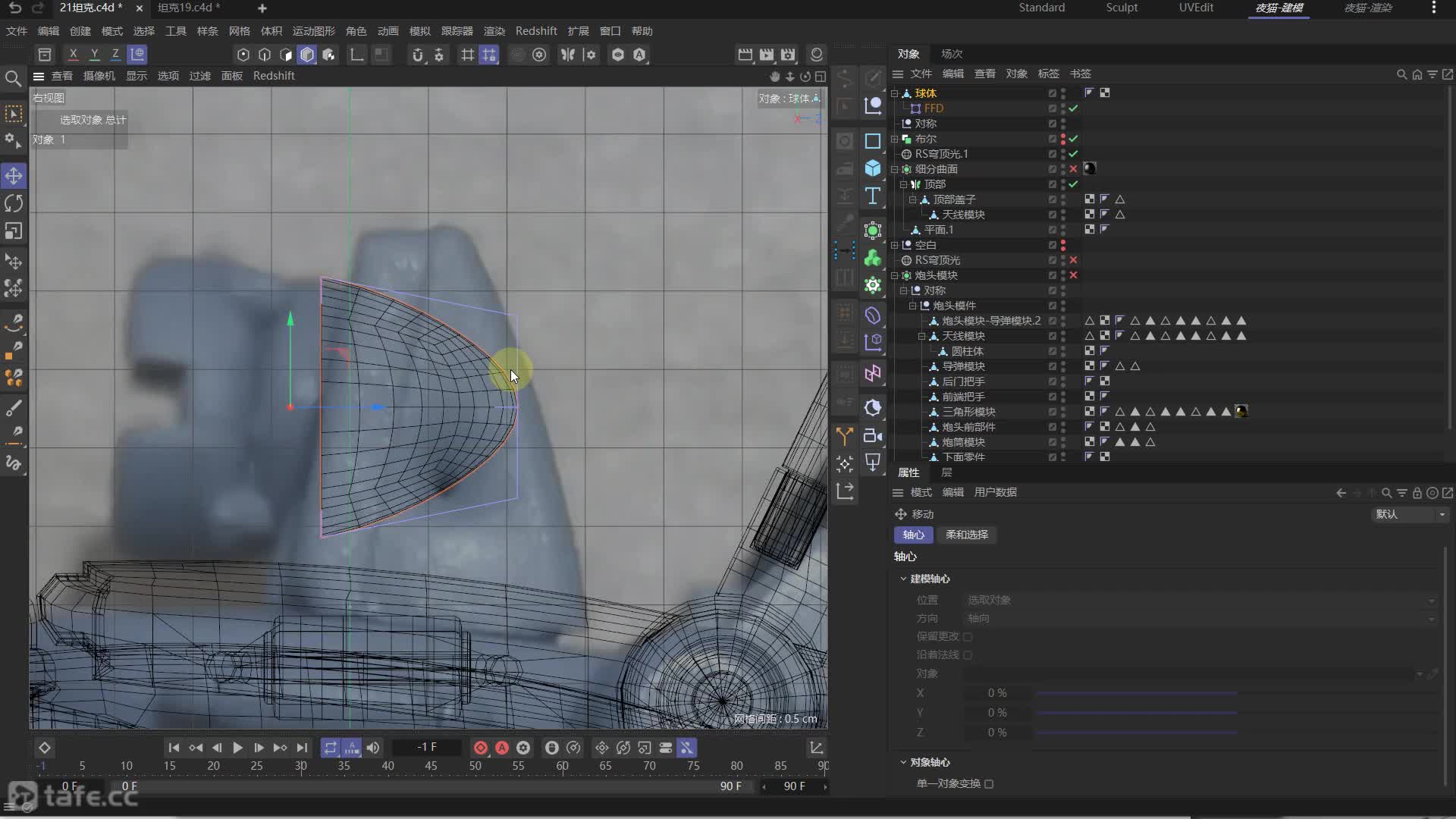Open the 网格 menu
Viewport: 1456px width, 819px height.
click(239, 31)
